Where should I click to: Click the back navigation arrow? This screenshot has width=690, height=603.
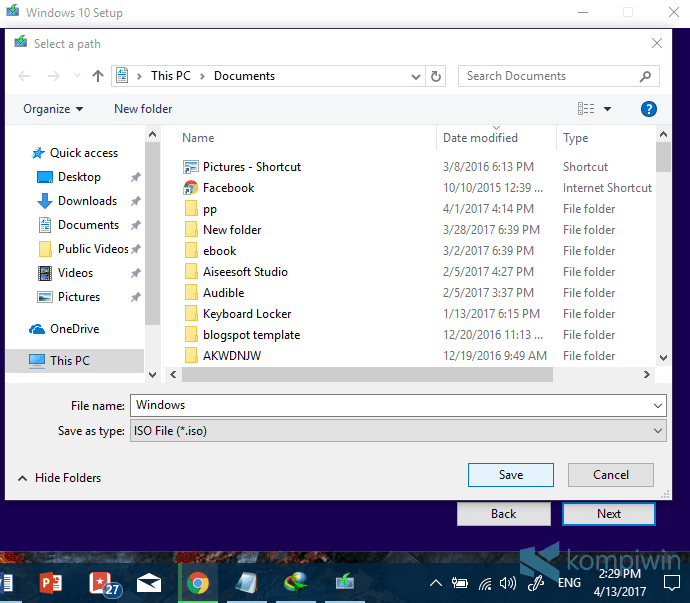[24, 76]
